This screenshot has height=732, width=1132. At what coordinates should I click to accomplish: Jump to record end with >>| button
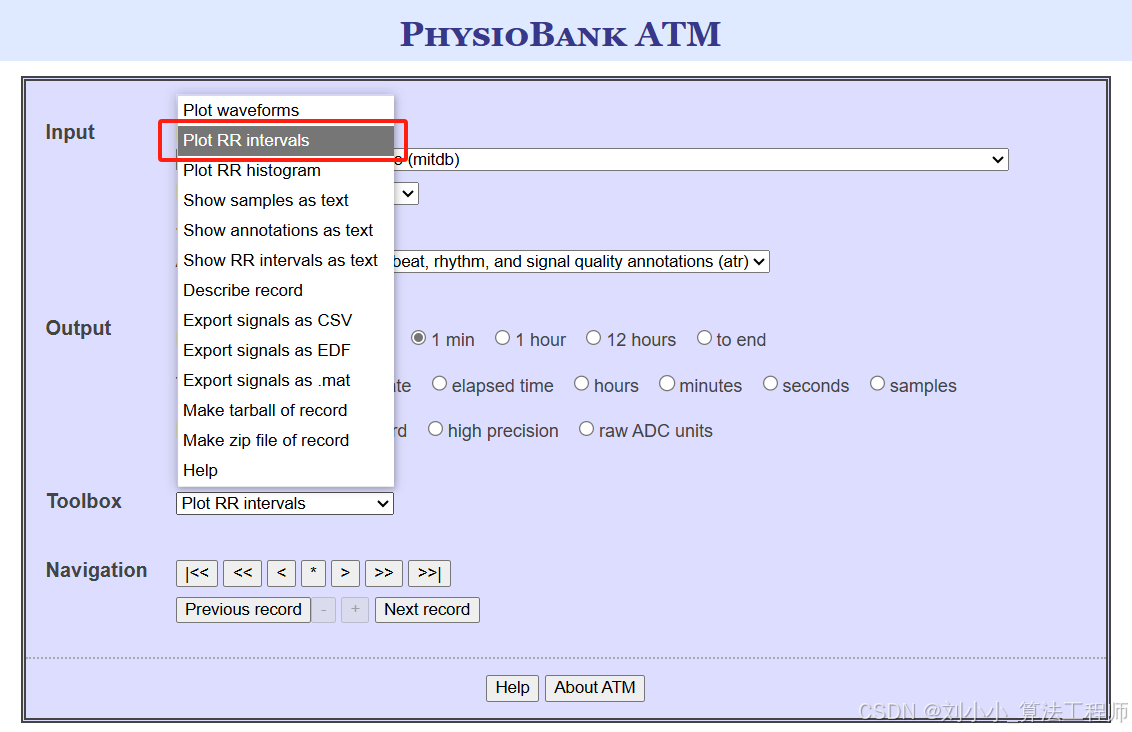[430, 573]
